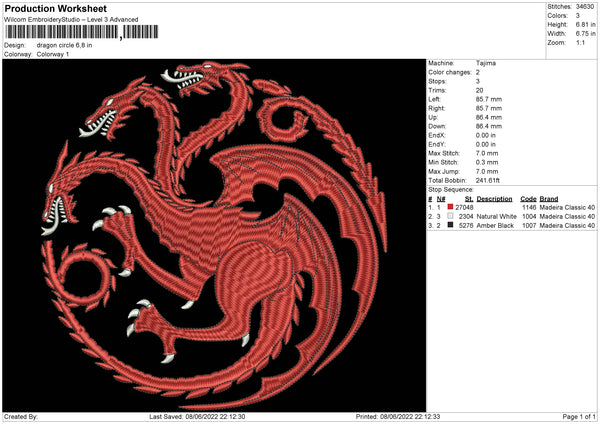Click the design name 'dragon circle 6,8 in'
The height and width of the screenshot is (424, 600).
point(64,45)
